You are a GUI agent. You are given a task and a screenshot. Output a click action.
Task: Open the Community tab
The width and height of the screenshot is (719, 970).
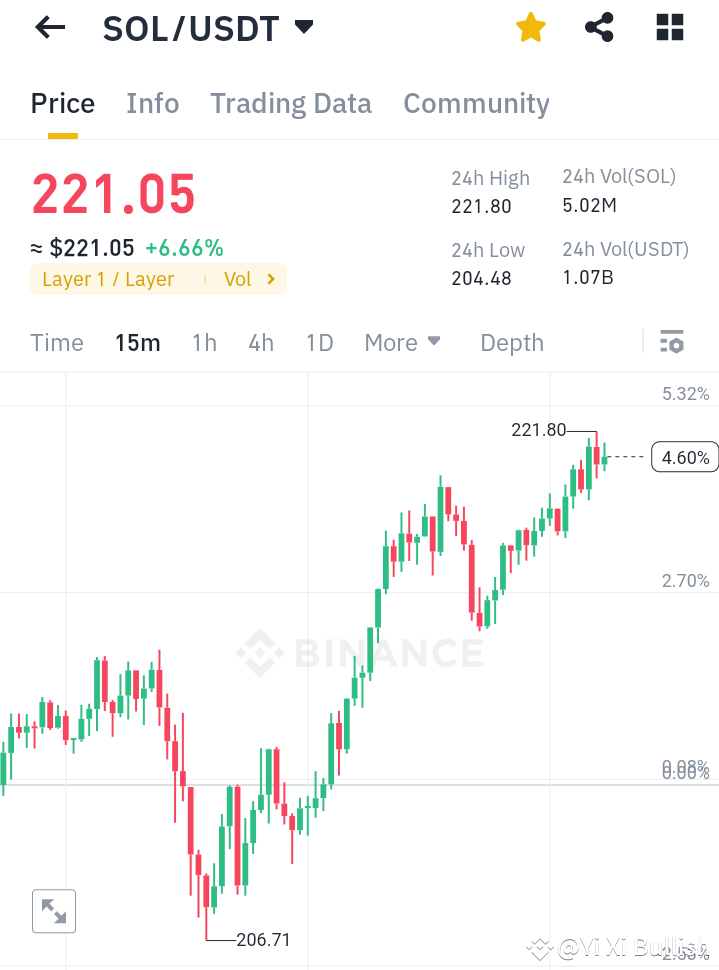click(x=476, y=103)
